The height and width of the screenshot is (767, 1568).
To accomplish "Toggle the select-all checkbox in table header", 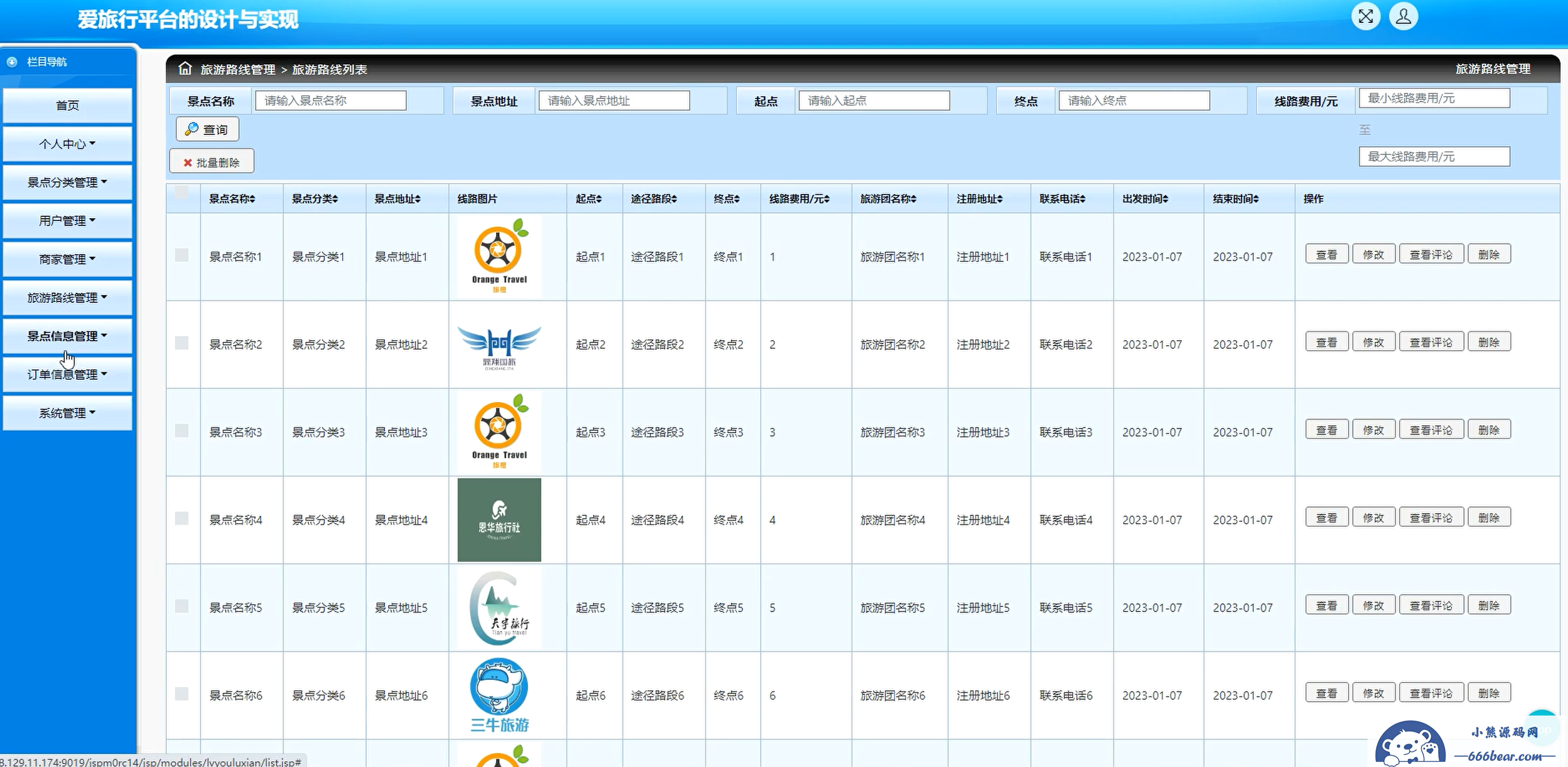I will (x=181, y=192).
